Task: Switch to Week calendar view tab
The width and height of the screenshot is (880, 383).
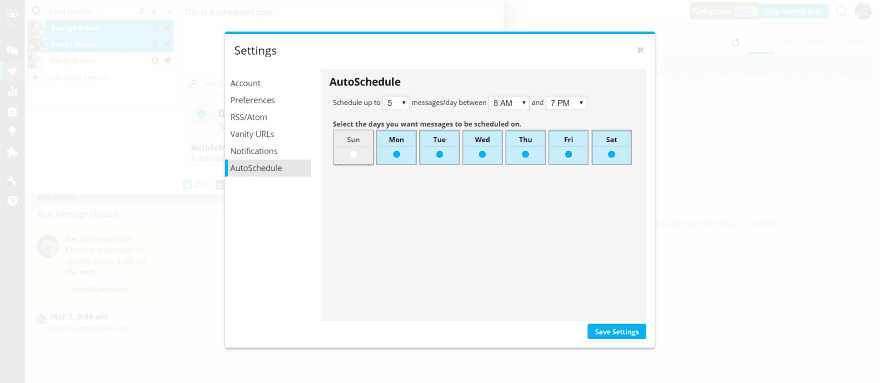Action: pyautogui.click(x=818, y=42)
